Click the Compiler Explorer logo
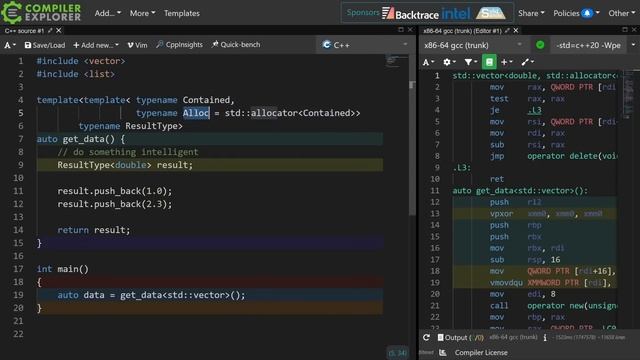The height and width of the screenshot is (360, 640). tap(41, 12)
